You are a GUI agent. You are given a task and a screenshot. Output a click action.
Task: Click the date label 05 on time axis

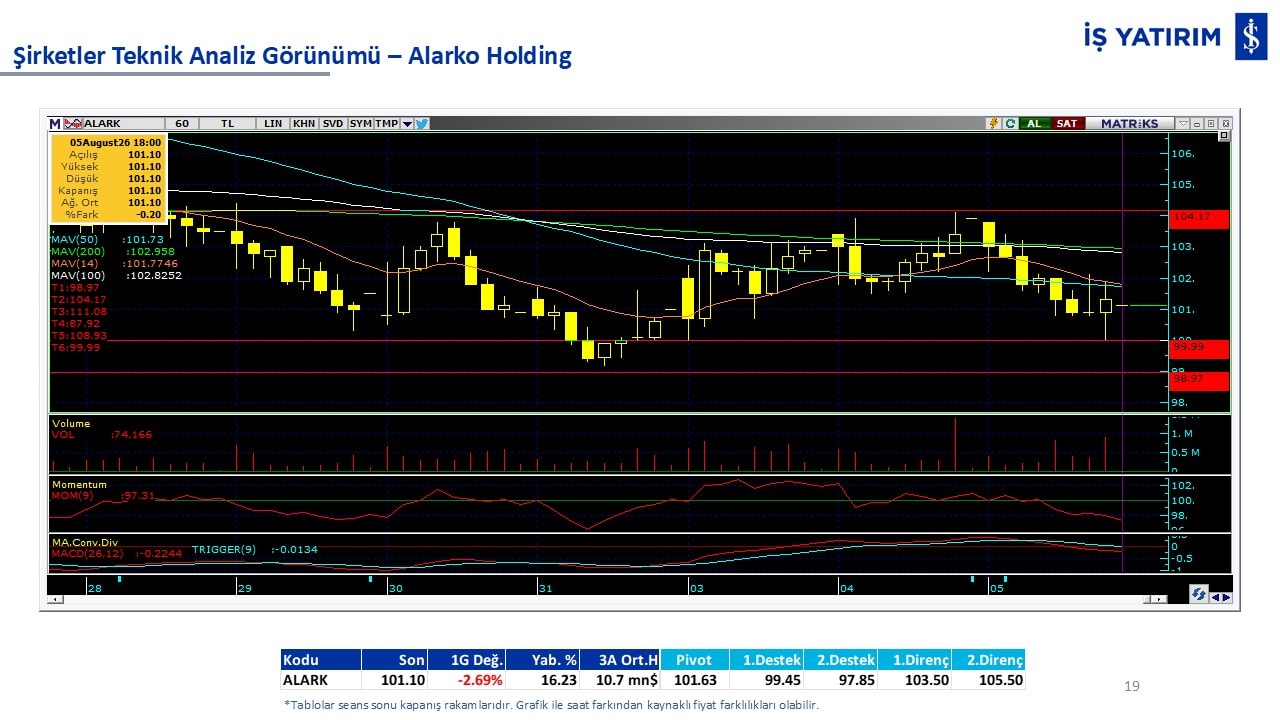[997, 589]
